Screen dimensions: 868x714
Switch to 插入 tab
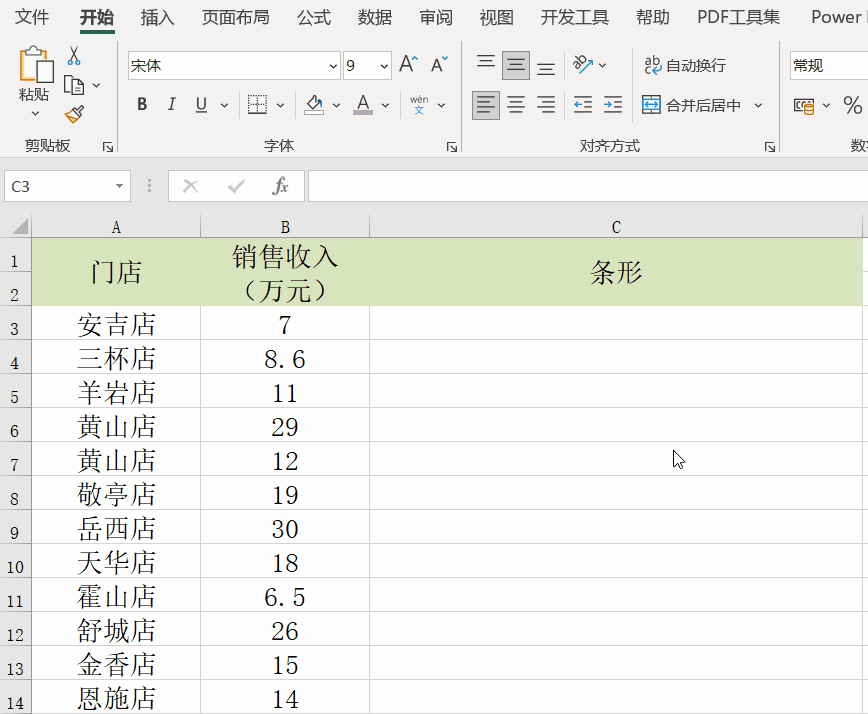pos(157,17)
